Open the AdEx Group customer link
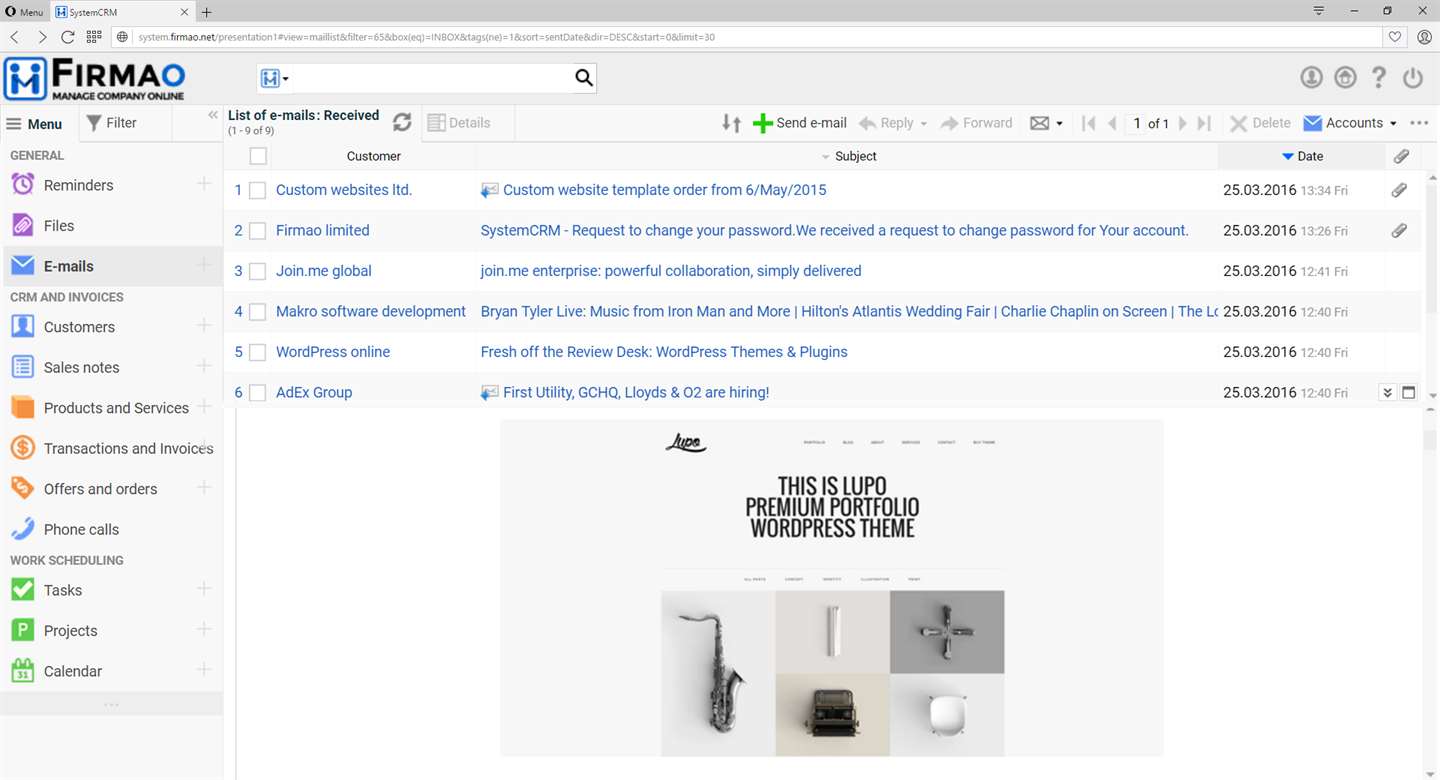Image resolution: width=1440 pixels, height=780 pixels. (x=314, y=393)
